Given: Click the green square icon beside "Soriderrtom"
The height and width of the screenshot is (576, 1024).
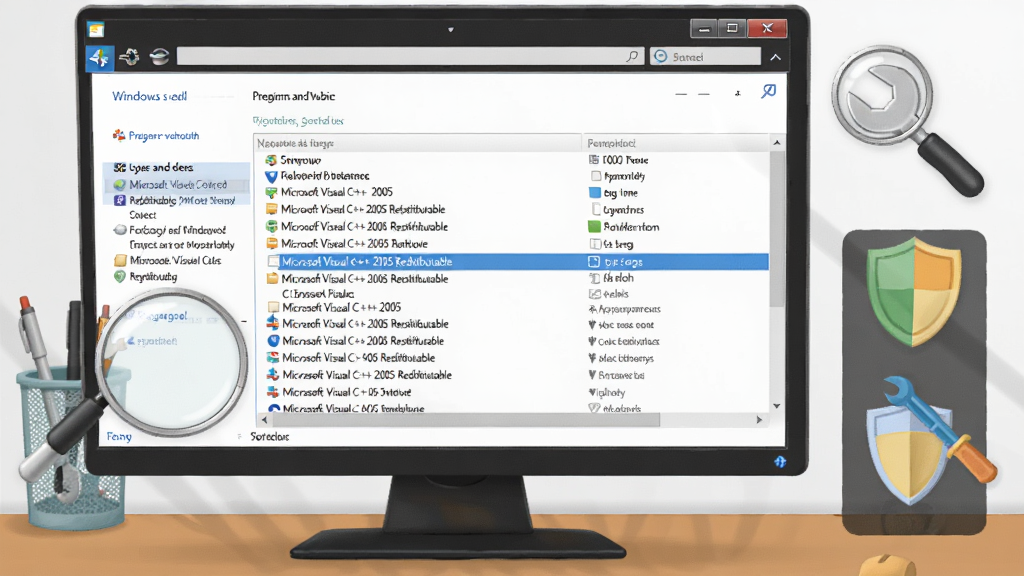Looking at the screenshot, I should click(594, 227).
